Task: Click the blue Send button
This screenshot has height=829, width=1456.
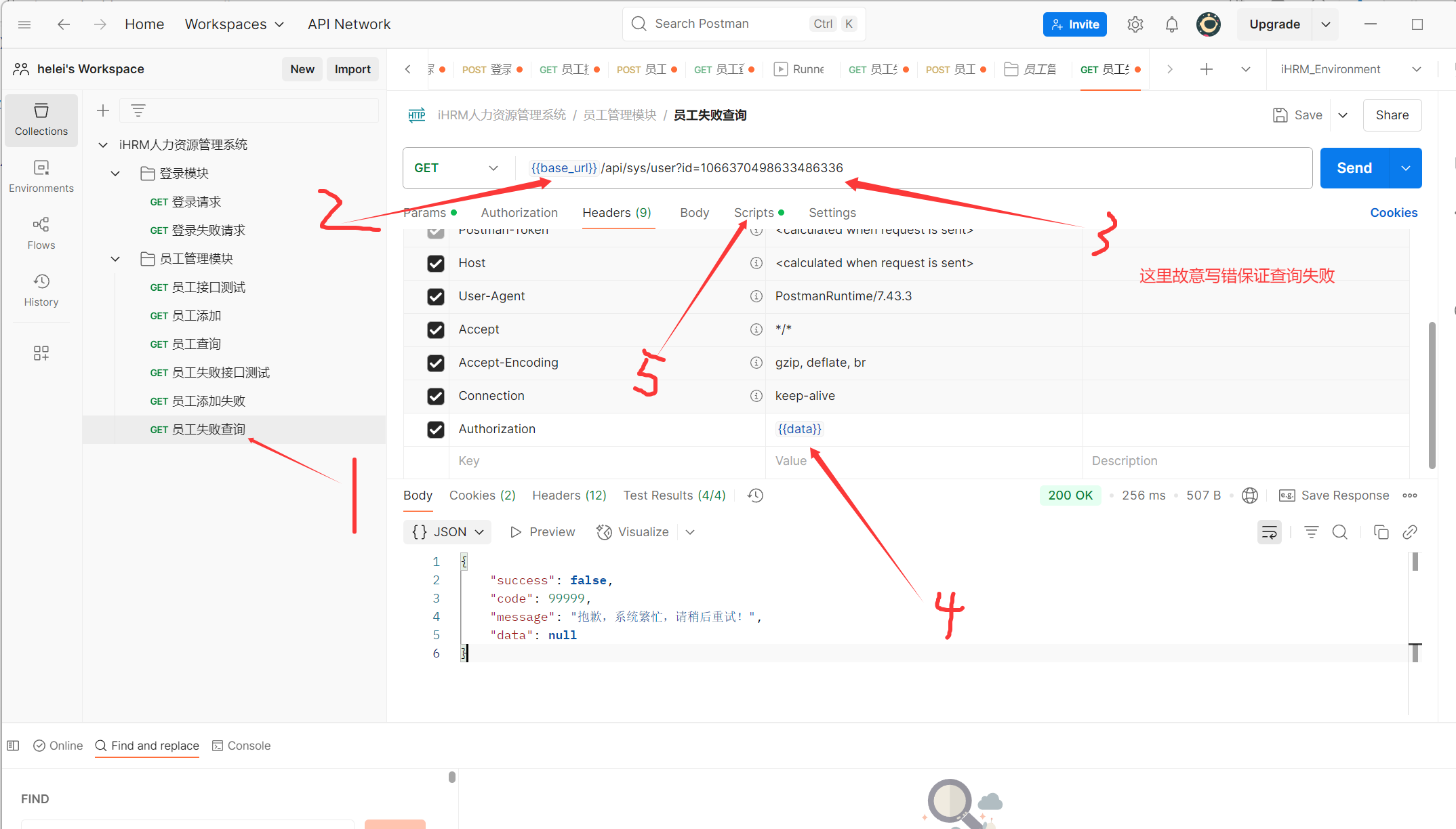Action: pos(1354,168)
